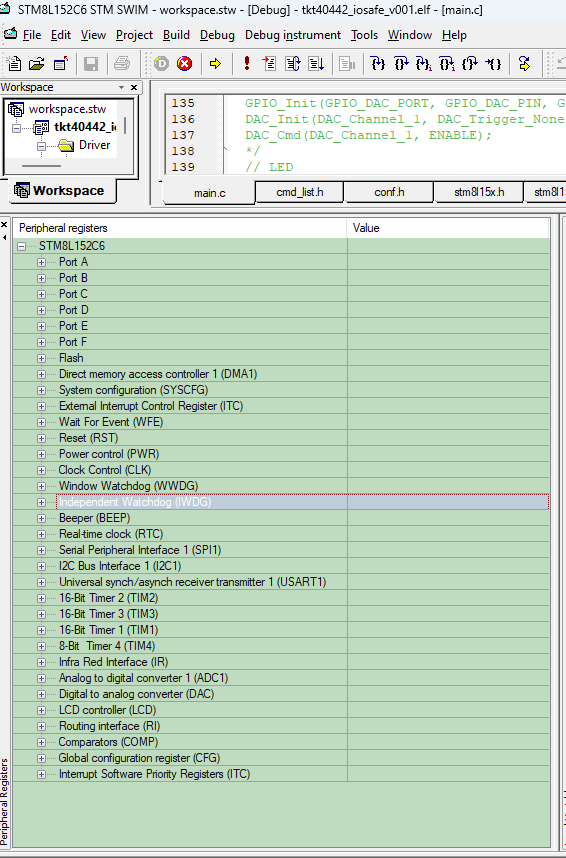The image size is (566, 858).
Task: Expand the 16-Bit Timer 2 (TIM2) node
Action: [41, 598]
